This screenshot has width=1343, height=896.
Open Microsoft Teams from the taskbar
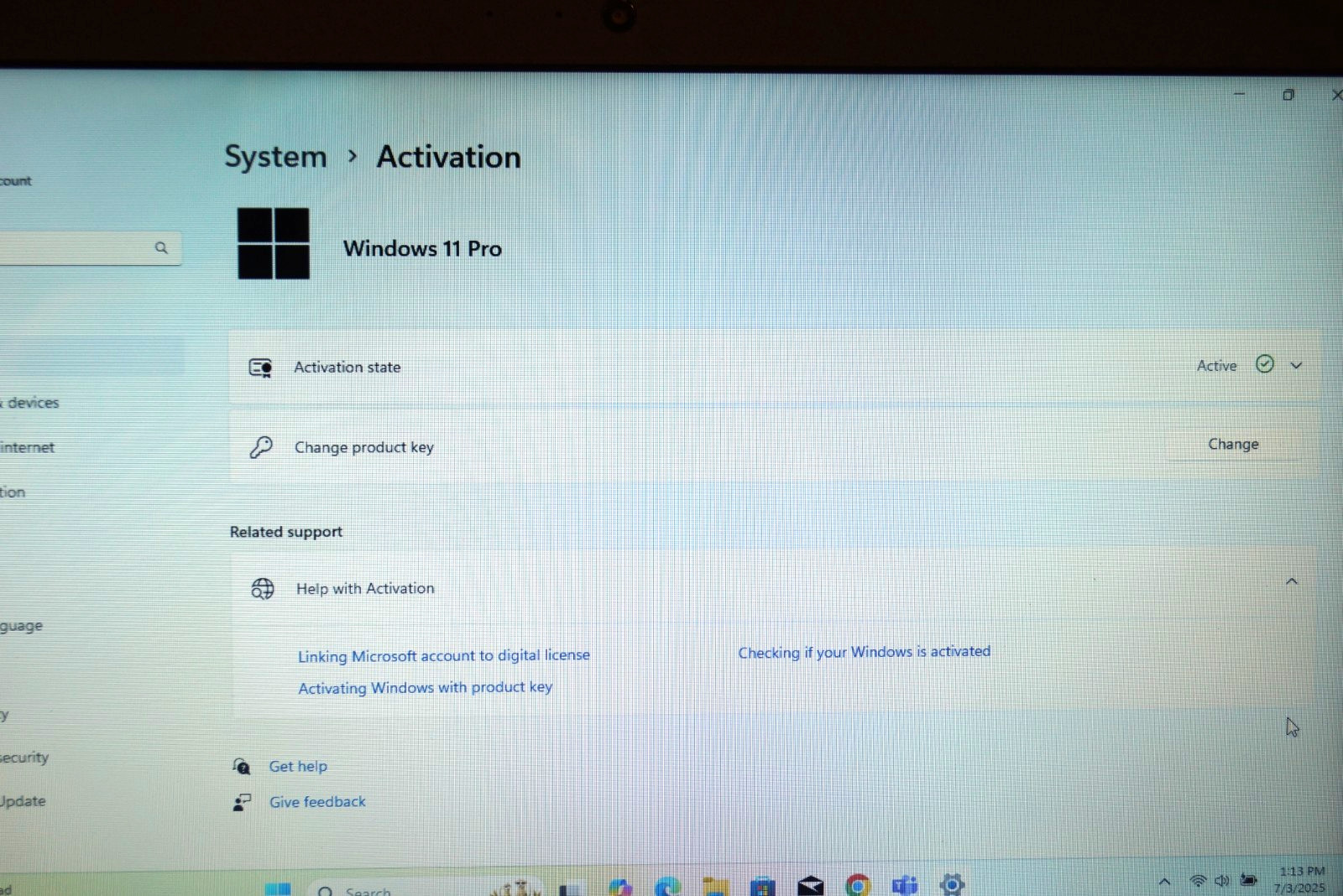tap(905, 885)
